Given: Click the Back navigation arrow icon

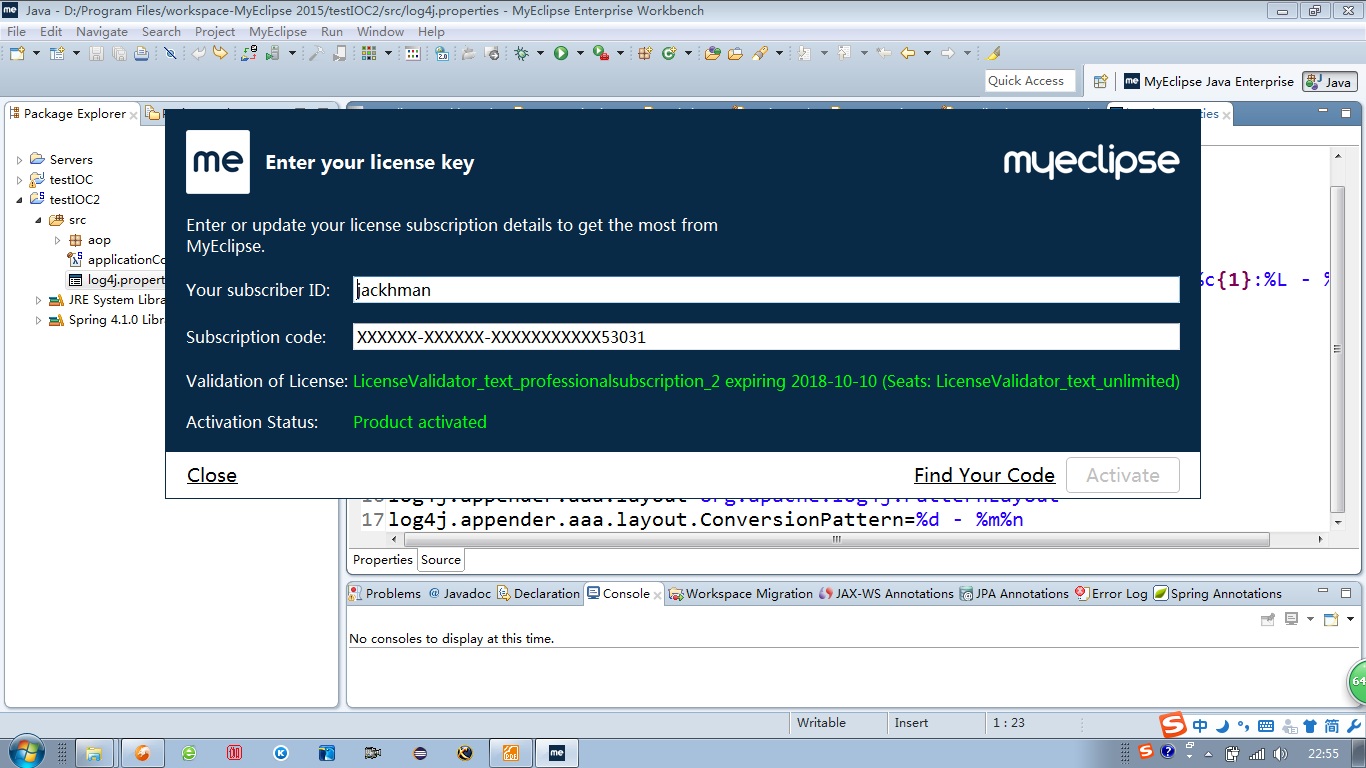Looking at the screenshot, I should pyautogui.click(x=908, y=53).
